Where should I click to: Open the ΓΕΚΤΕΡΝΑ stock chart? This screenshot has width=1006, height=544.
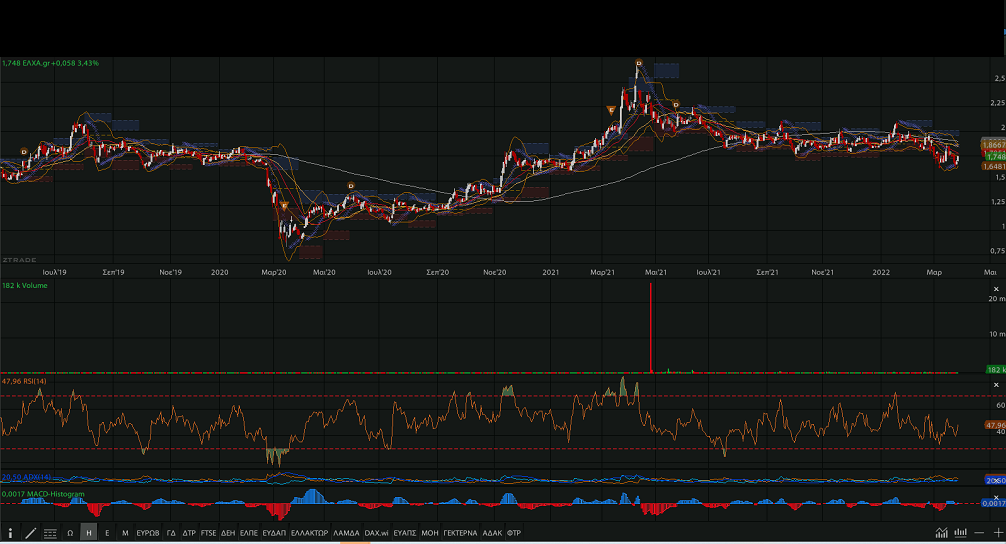[460, 534]
